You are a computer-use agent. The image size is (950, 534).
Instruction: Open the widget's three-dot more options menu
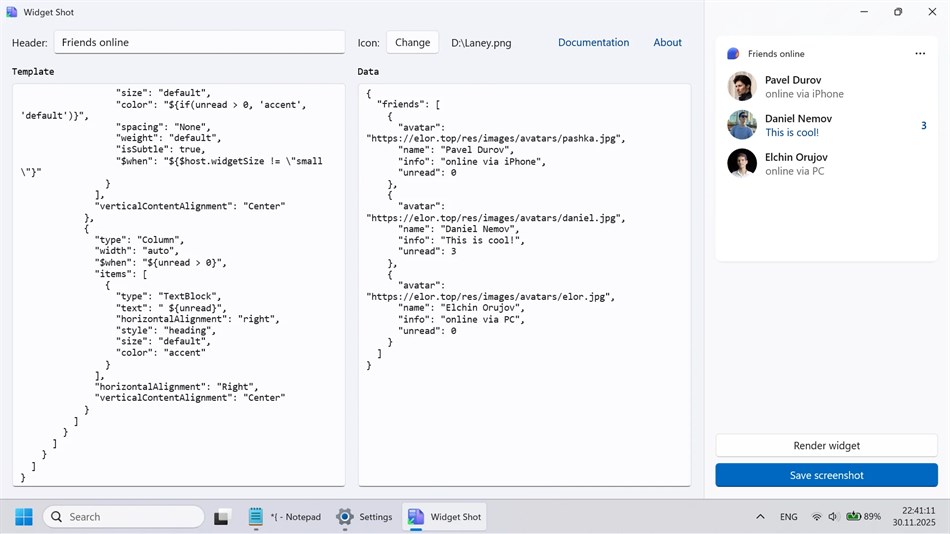[920, 53]
